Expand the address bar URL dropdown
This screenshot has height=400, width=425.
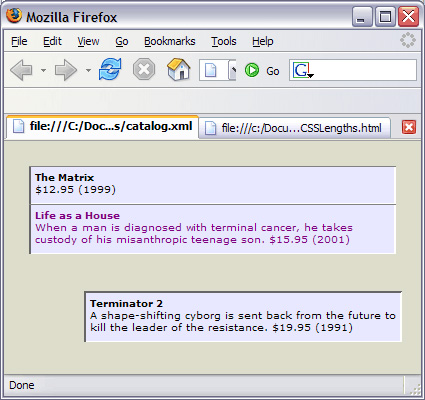click(232, 70)
